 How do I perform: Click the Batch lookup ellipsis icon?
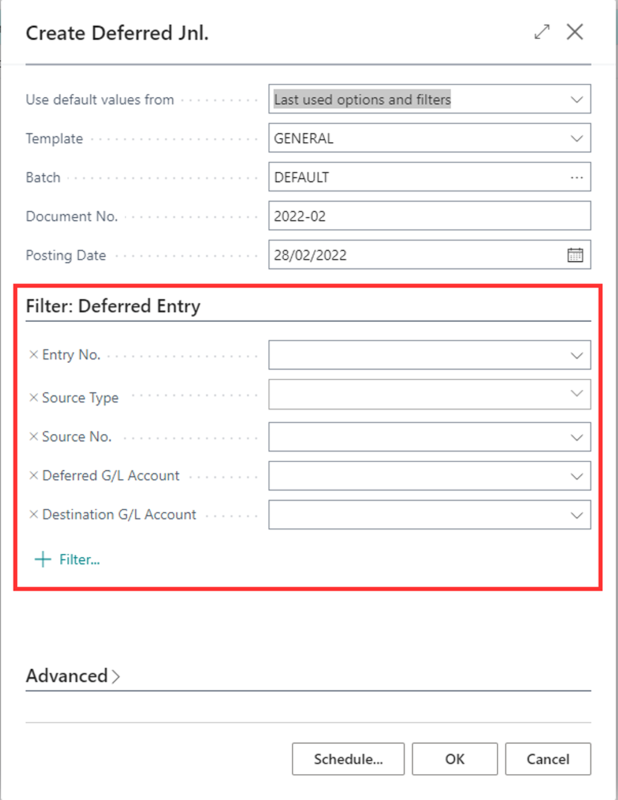(576, 177)
